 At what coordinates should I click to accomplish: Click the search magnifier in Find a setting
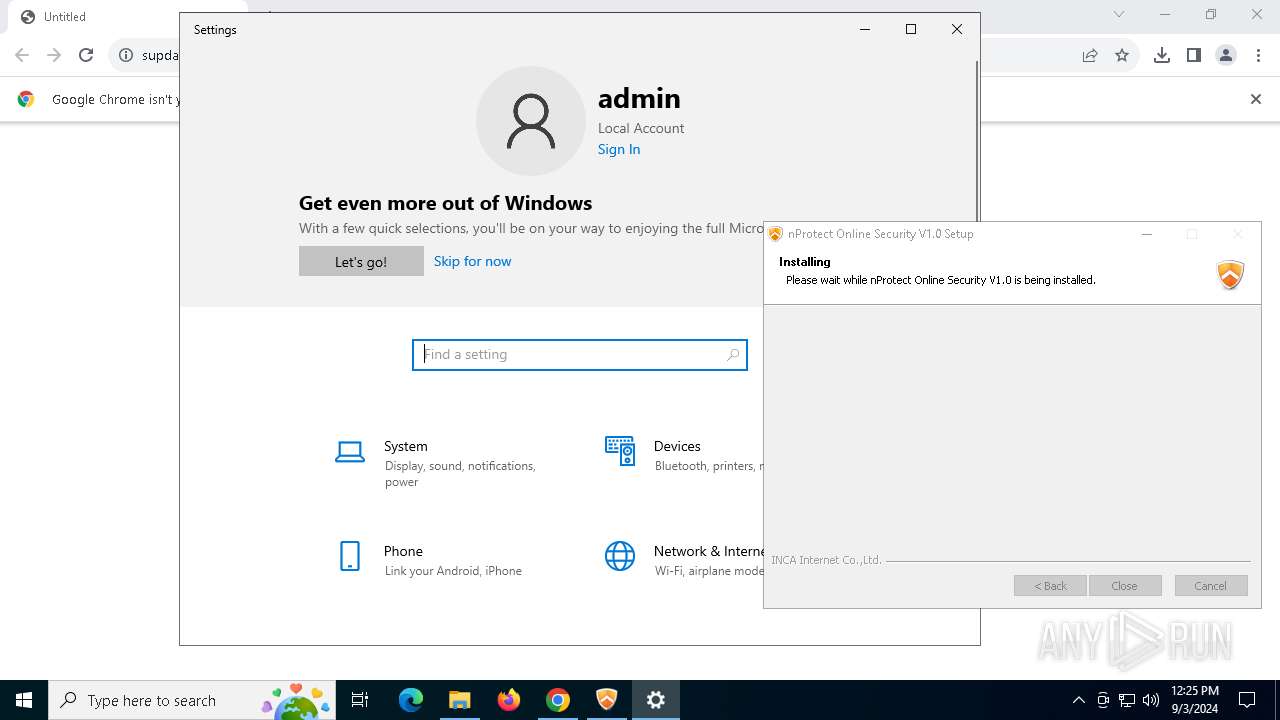[x=733, y=354]
